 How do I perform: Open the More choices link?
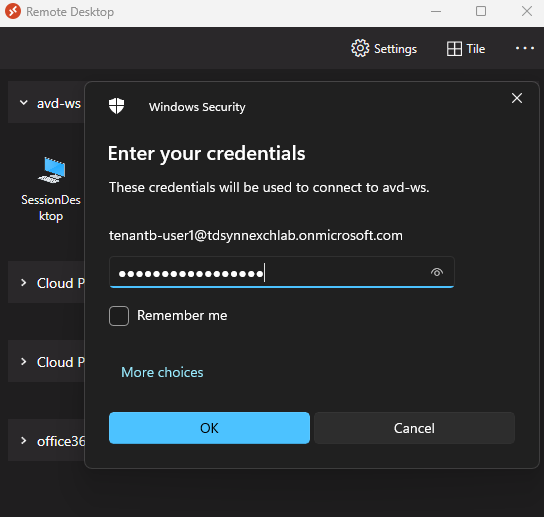[x=162, y=372]
